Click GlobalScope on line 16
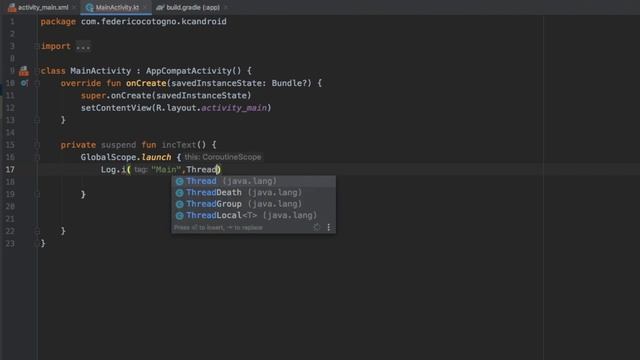Screen dimensions: 640x360 click(108, 157)
